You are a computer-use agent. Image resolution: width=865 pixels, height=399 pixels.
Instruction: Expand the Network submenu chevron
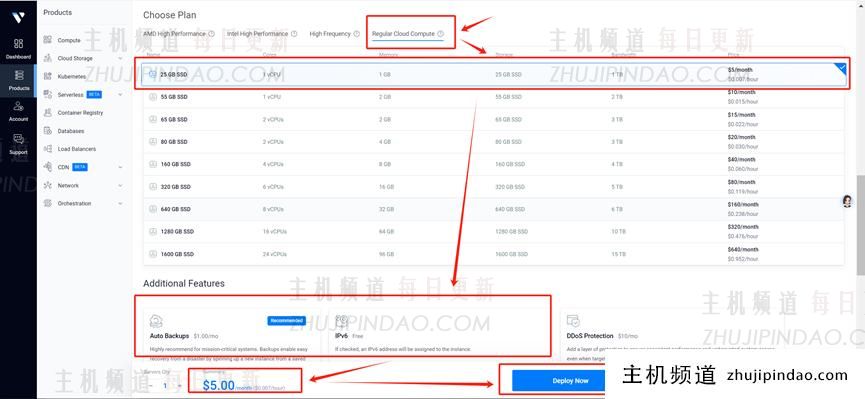120,186
